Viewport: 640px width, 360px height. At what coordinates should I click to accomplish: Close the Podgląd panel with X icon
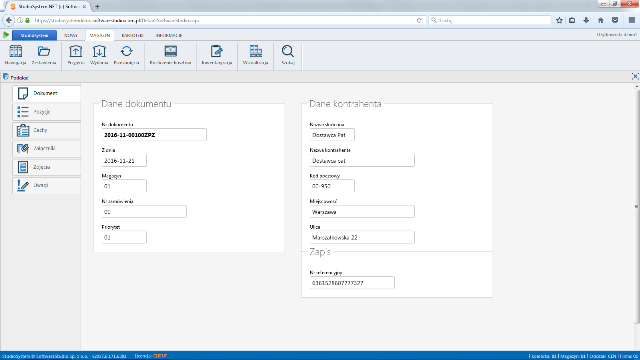click(635, 76)
